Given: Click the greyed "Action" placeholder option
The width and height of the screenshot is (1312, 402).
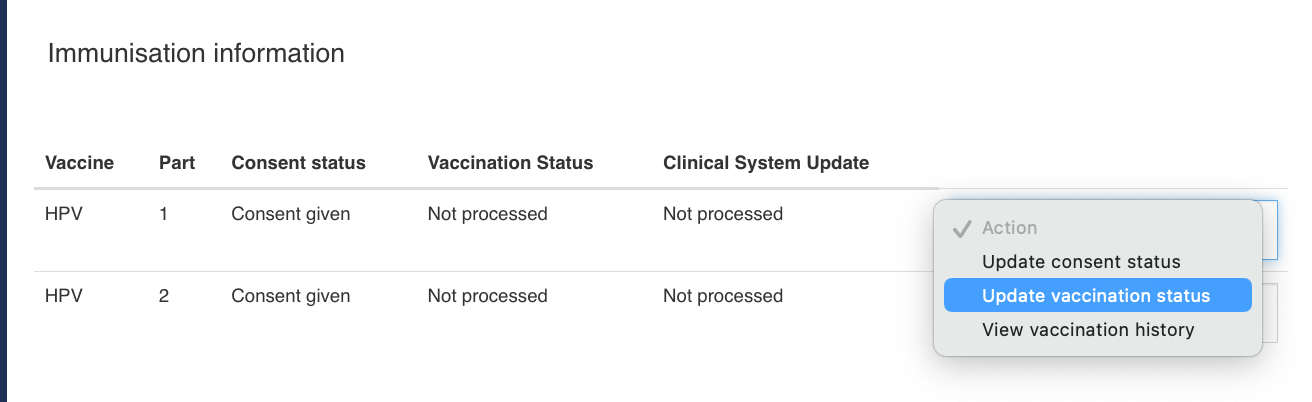Looking at the screenshot, I should click(x=1009, y=228).
